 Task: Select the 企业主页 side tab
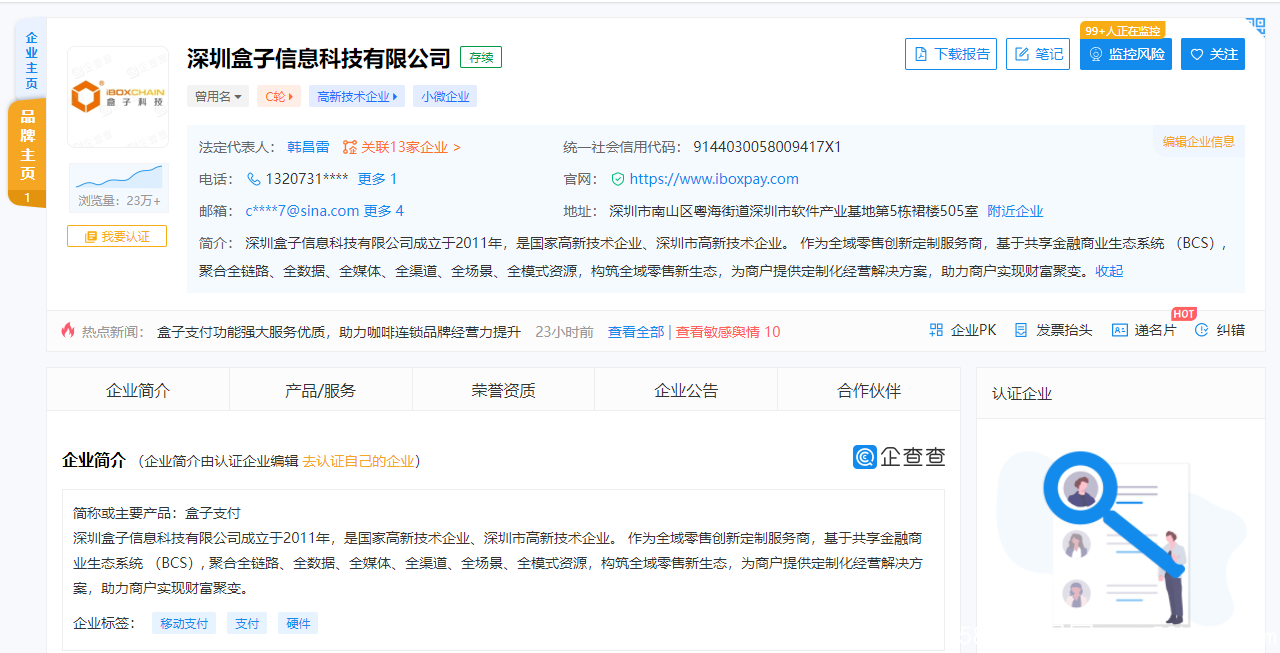pos(30,59)
